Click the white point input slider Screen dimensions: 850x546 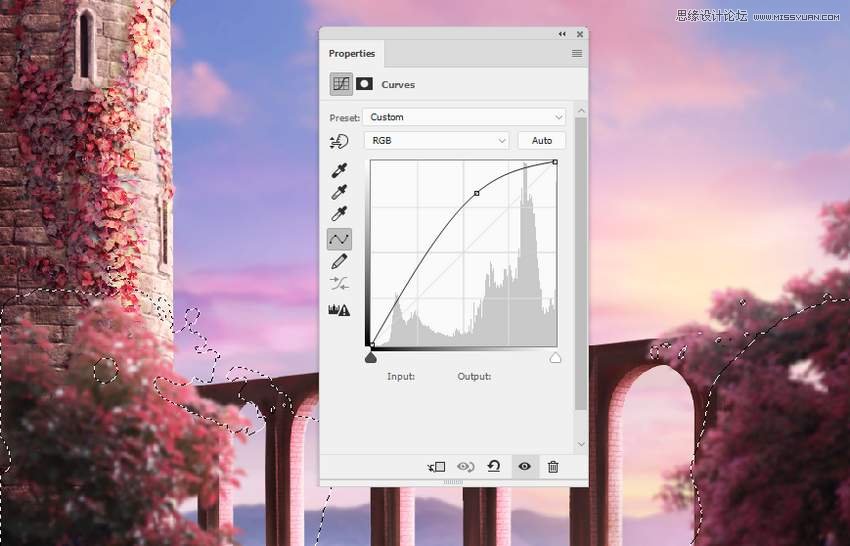[555, 357]
